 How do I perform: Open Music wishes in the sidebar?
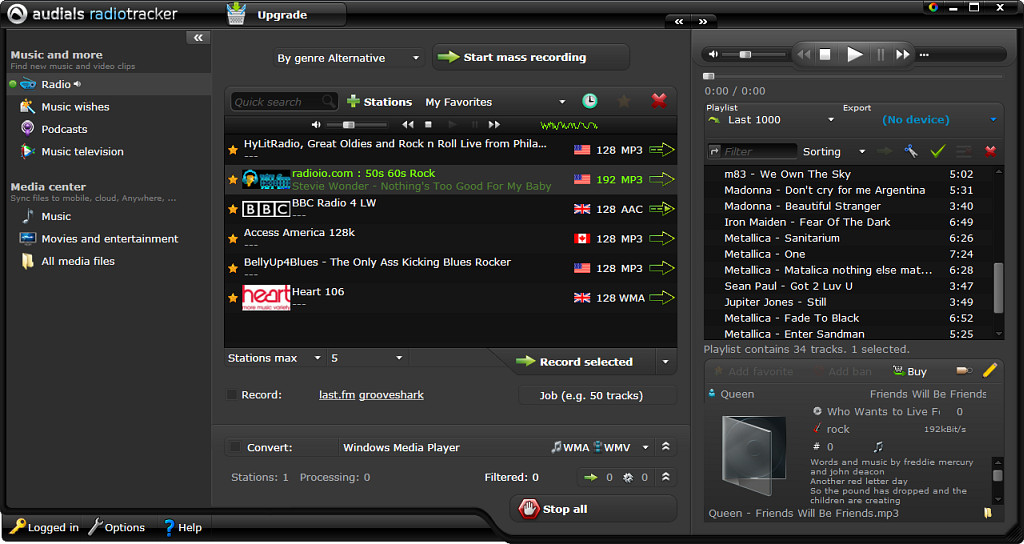point(75,106)
